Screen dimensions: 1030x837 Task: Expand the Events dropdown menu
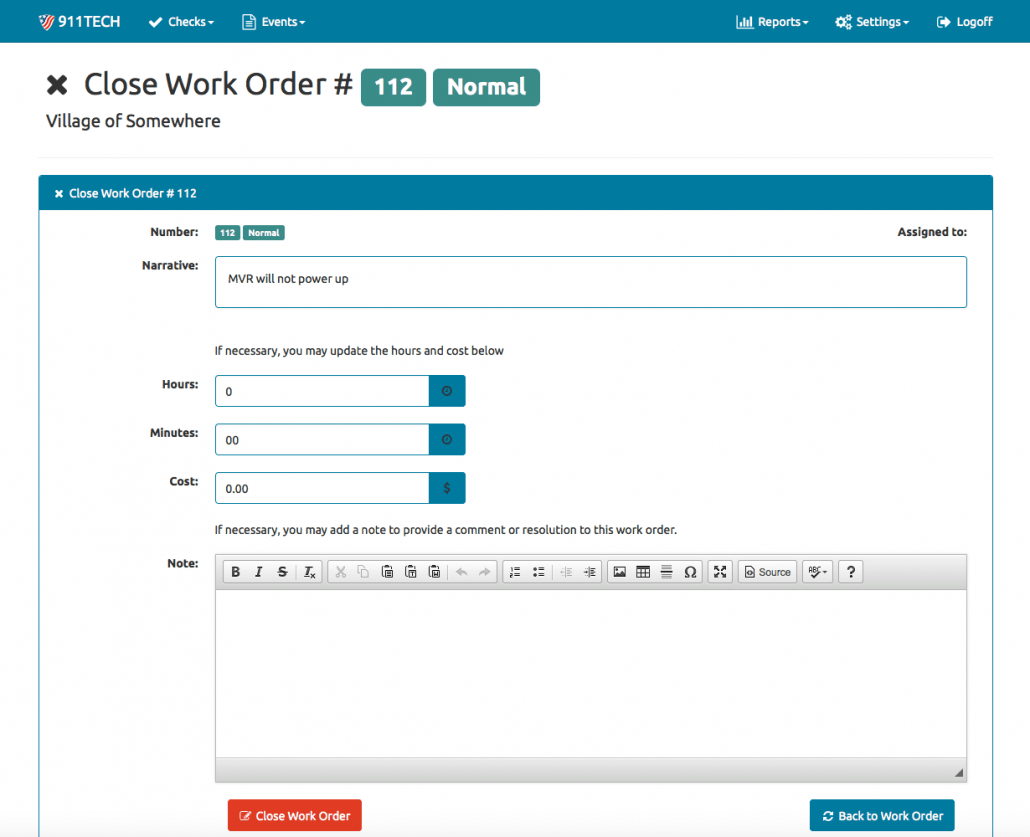273,21
